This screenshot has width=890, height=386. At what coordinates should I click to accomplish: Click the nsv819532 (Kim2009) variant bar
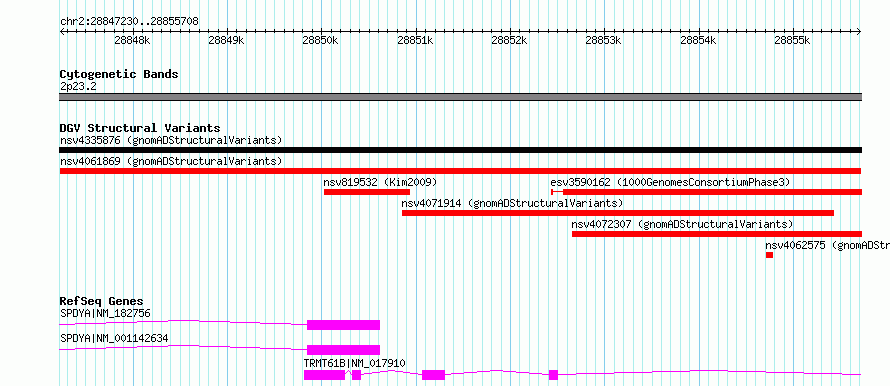pyautogui.click(x=367, y=192)
